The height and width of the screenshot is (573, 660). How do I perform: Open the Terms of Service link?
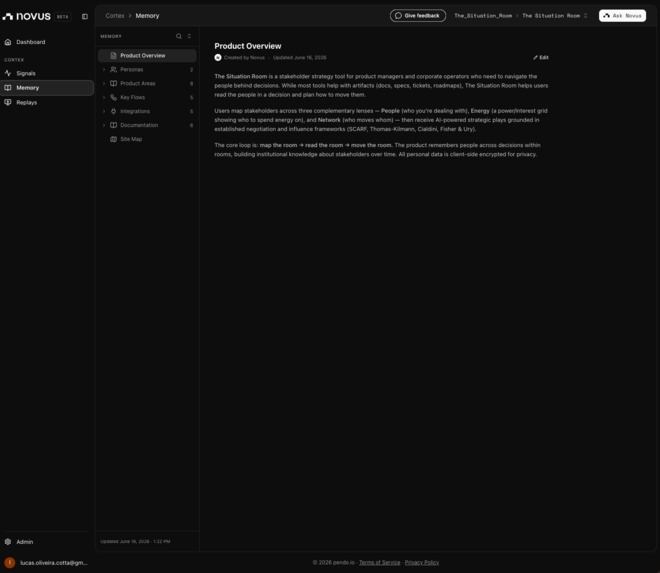(380, 562)
